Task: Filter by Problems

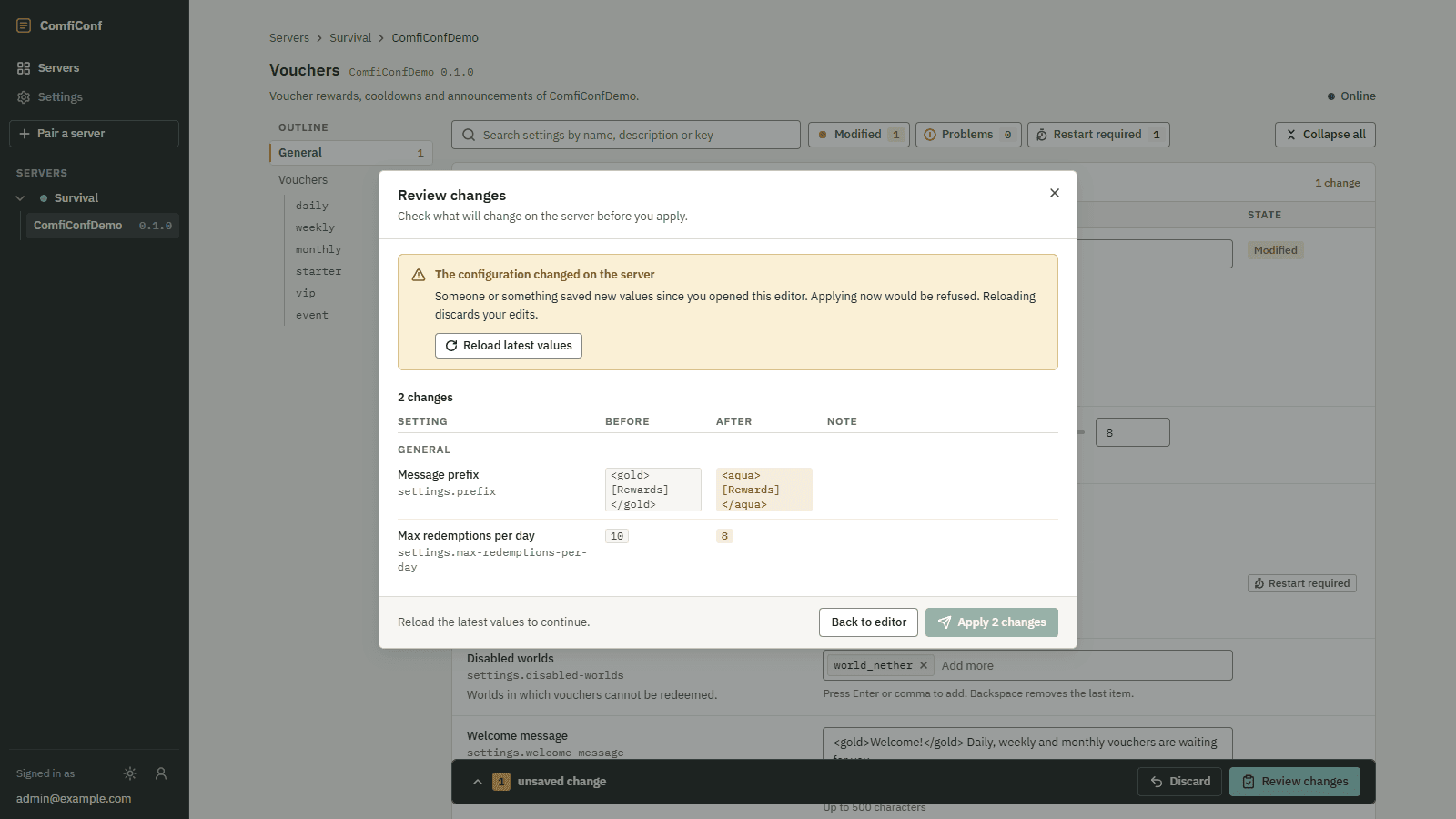Action: tap(968, 135)
